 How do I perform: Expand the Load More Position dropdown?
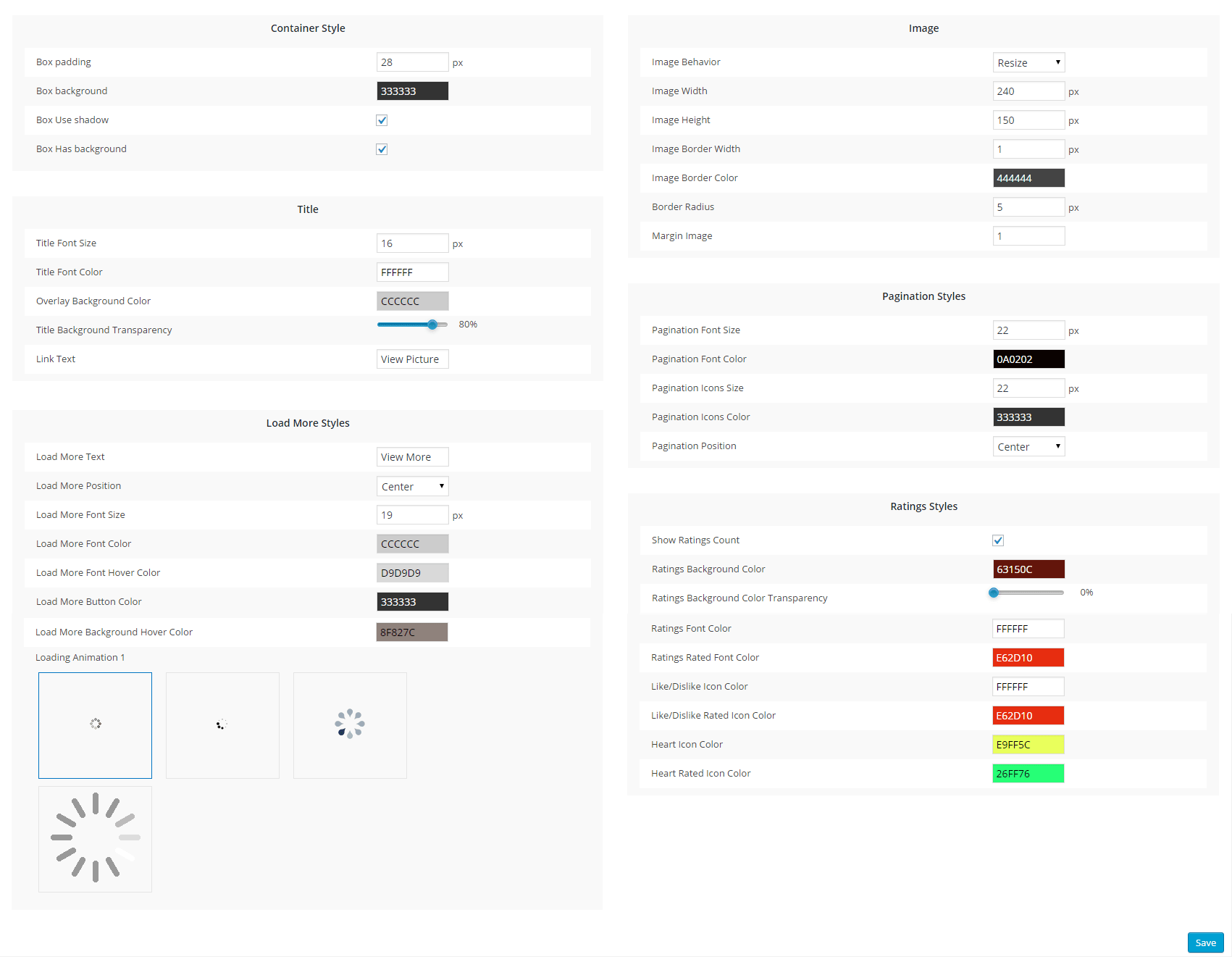pos(412,486)
